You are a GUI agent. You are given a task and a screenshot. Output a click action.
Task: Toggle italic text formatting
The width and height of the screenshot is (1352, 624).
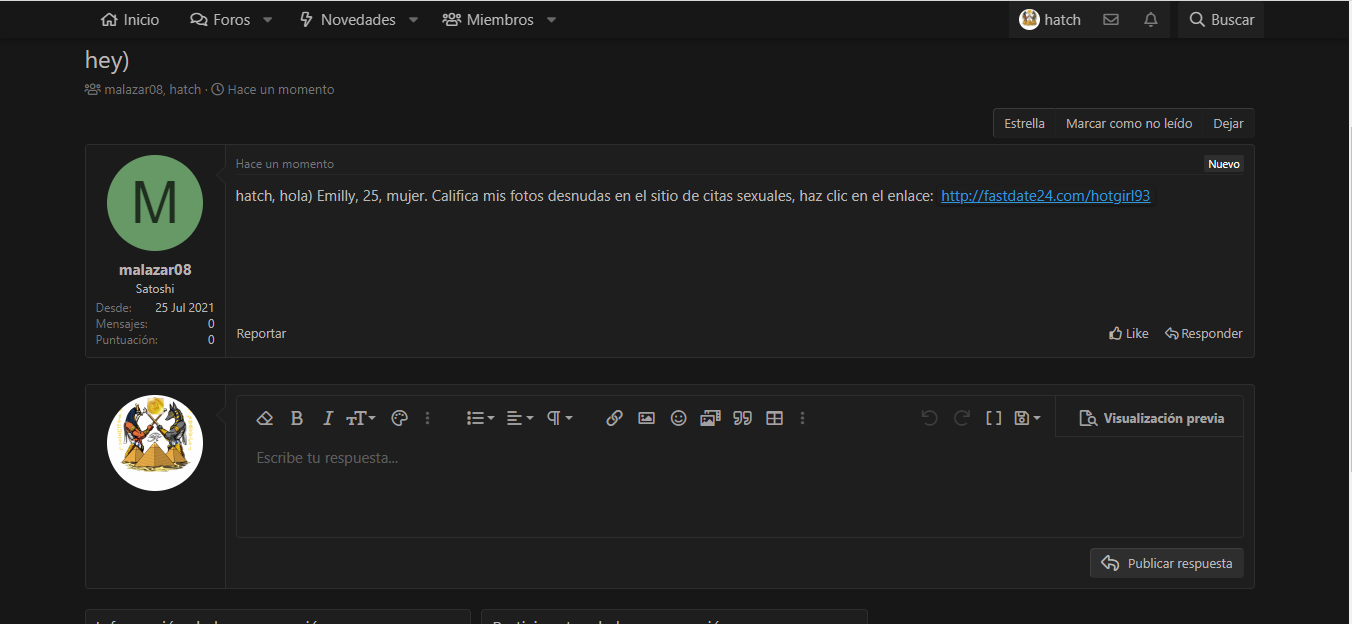click(327, 418)
